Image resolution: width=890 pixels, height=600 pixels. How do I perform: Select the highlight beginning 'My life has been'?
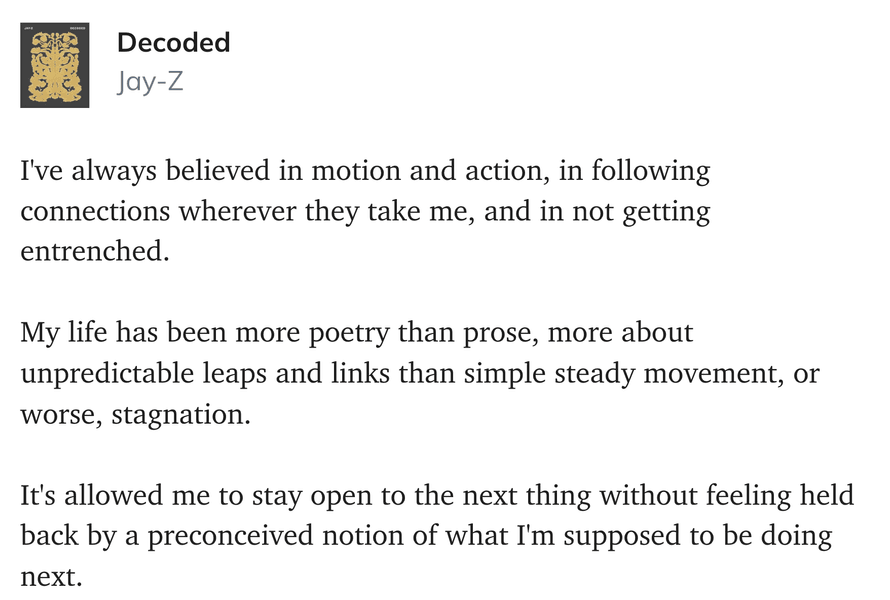point(420,373)
